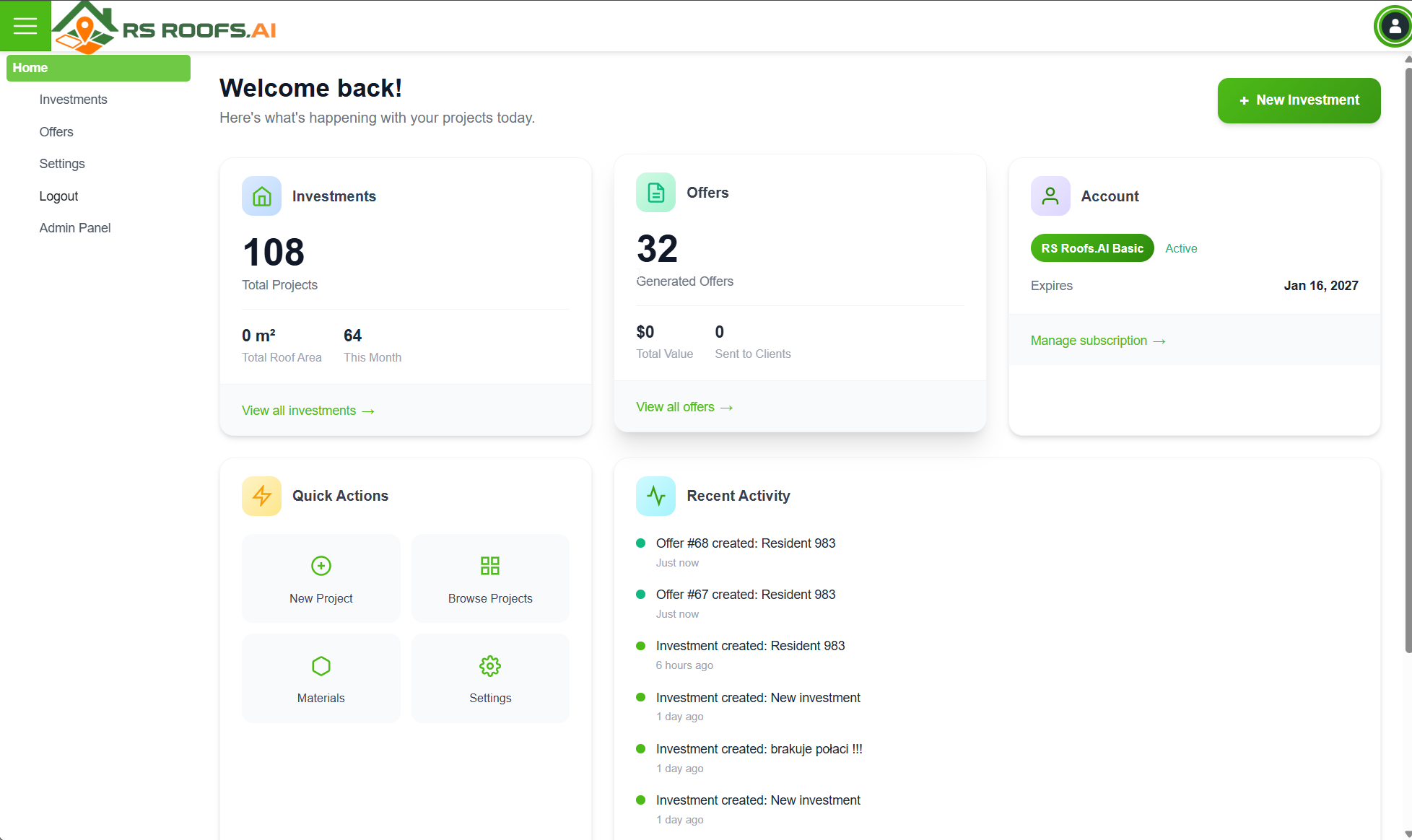This screenshot has height=840, width=1412.
Task: Click the New Project plus icon
Action: 321,566
